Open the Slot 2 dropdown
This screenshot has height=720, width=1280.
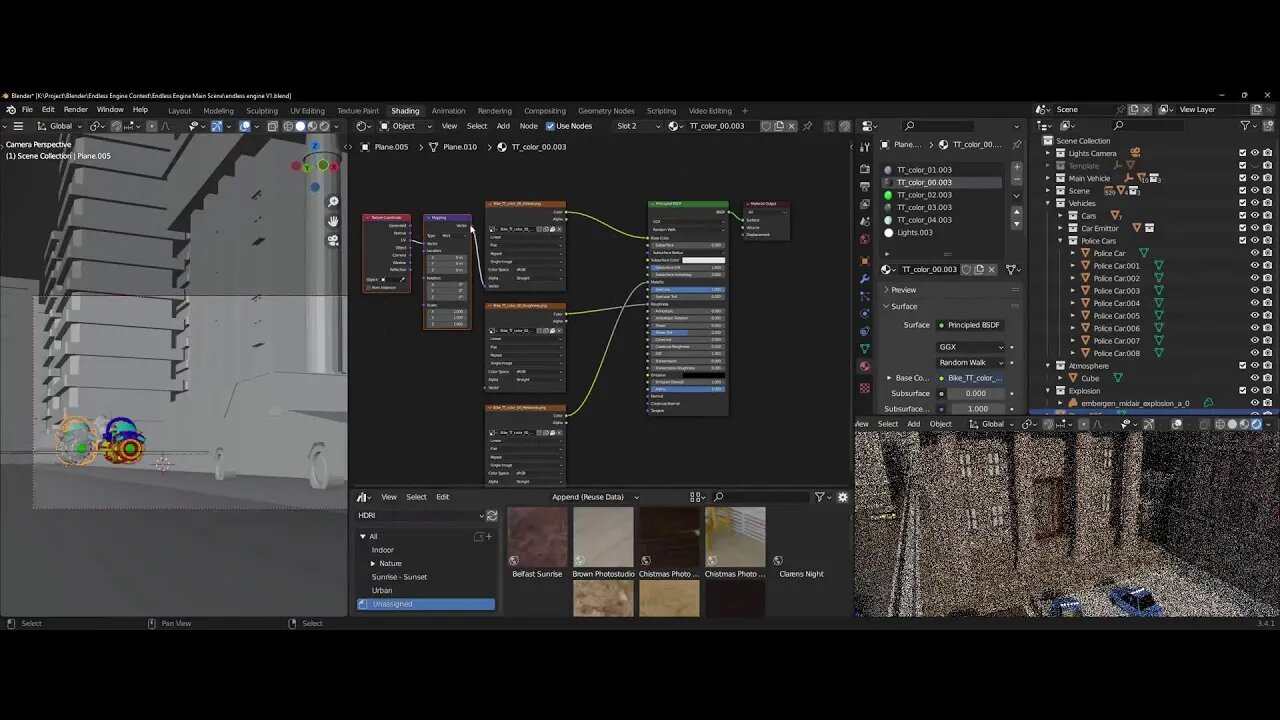(638, 126)
